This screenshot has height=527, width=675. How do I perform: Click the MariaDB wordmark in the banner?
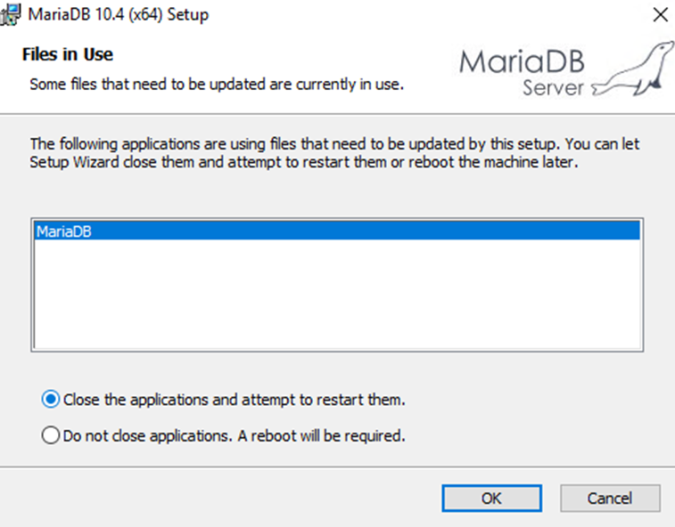[522, 62]
